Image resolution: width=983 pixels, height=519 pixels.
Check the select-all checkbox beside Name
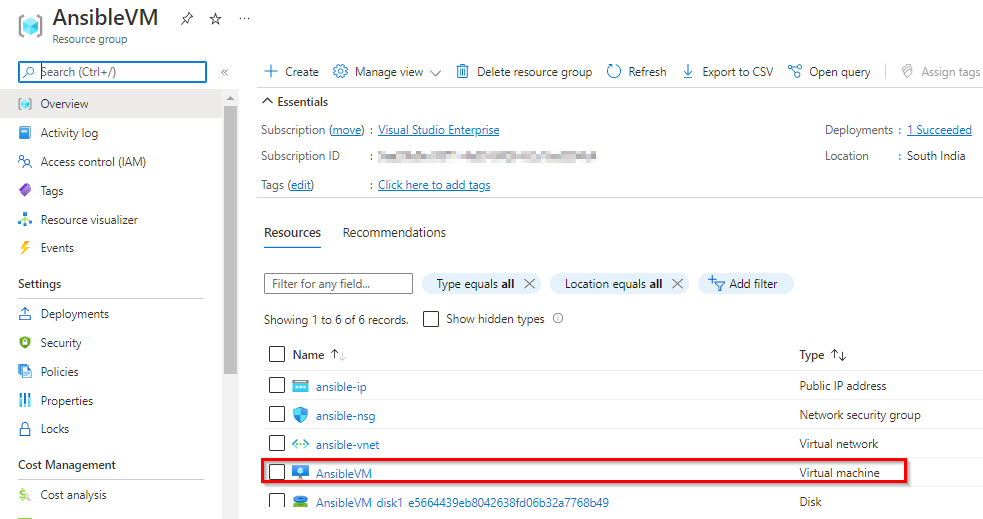click(x=276, y=354)
